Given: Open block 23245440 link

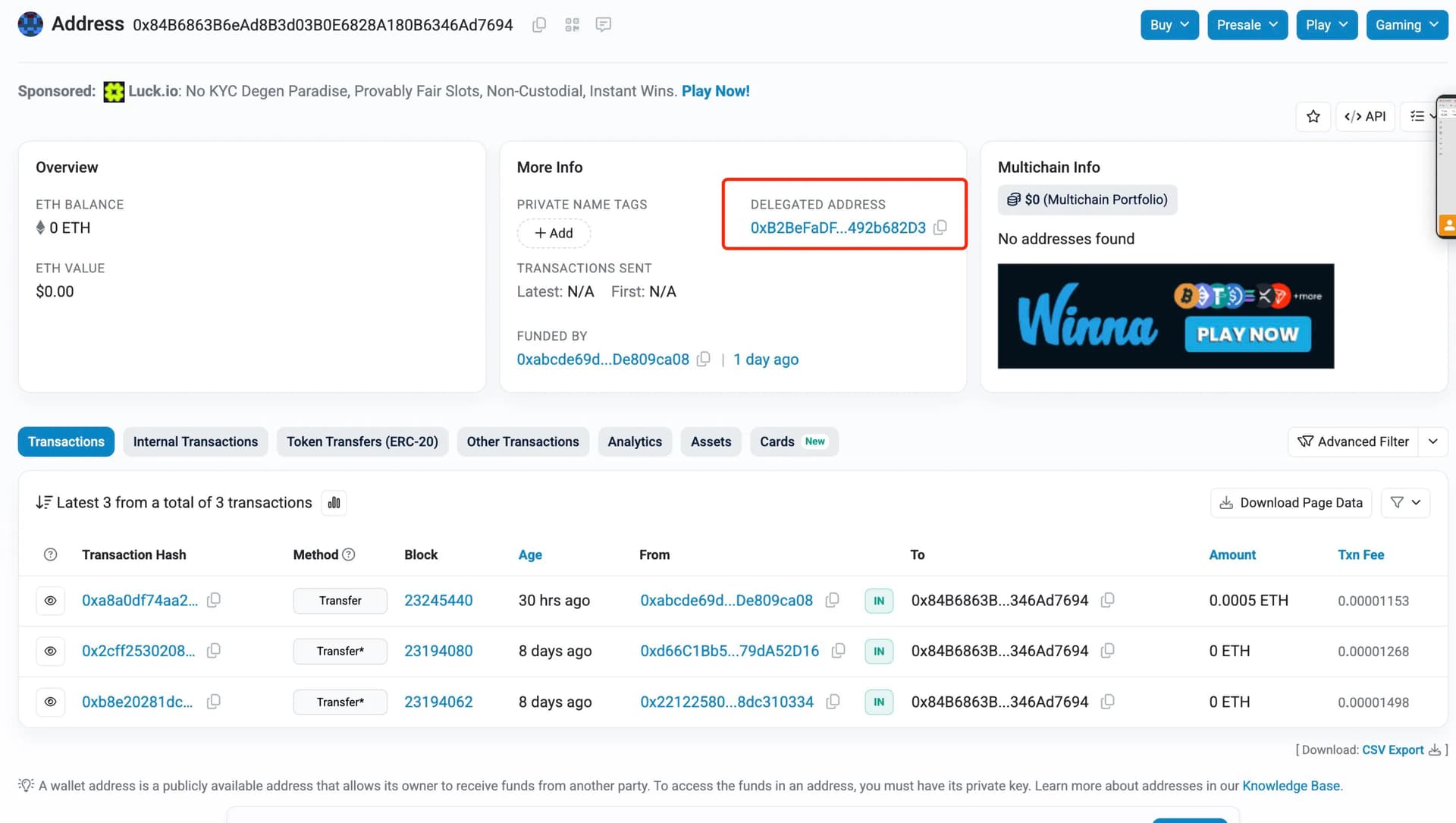Looking at the screenshot, I should coord(438,601).
